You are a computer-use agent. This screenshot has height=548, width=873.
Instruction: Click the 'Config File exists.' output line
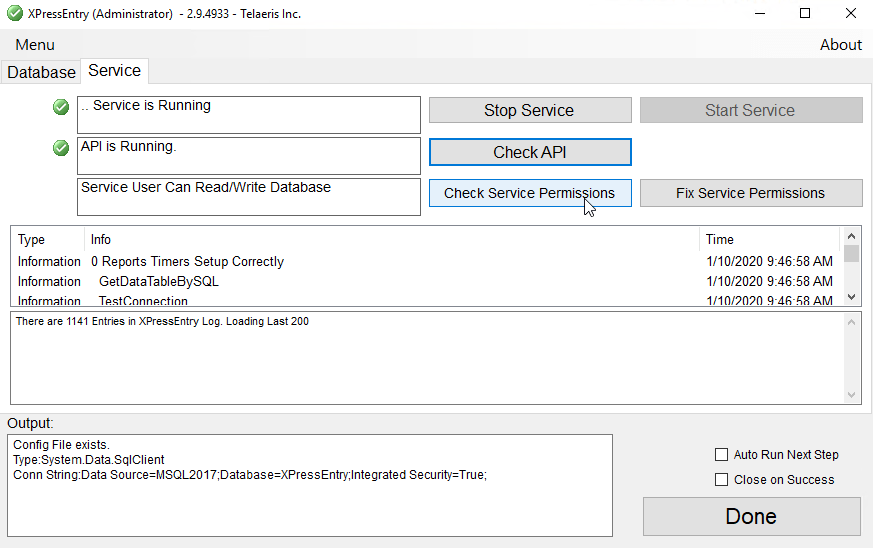61,445
